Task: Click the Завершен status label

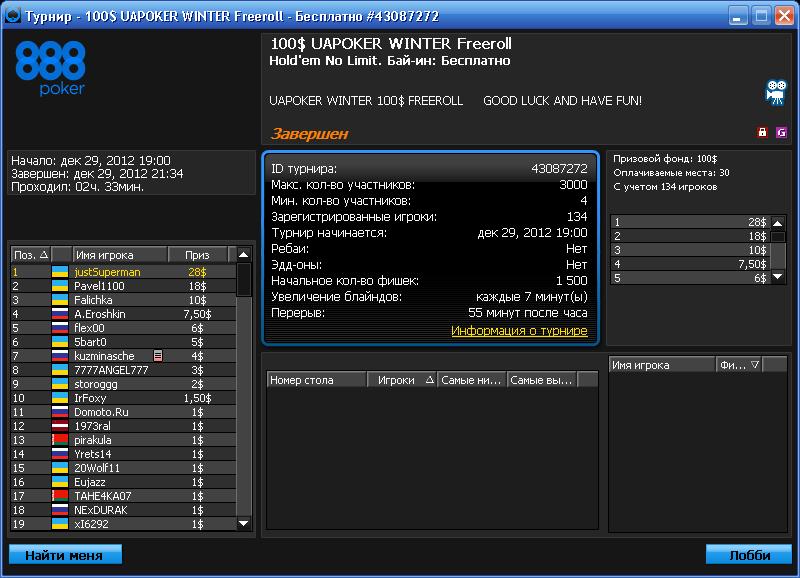Action: click(309, 134)
